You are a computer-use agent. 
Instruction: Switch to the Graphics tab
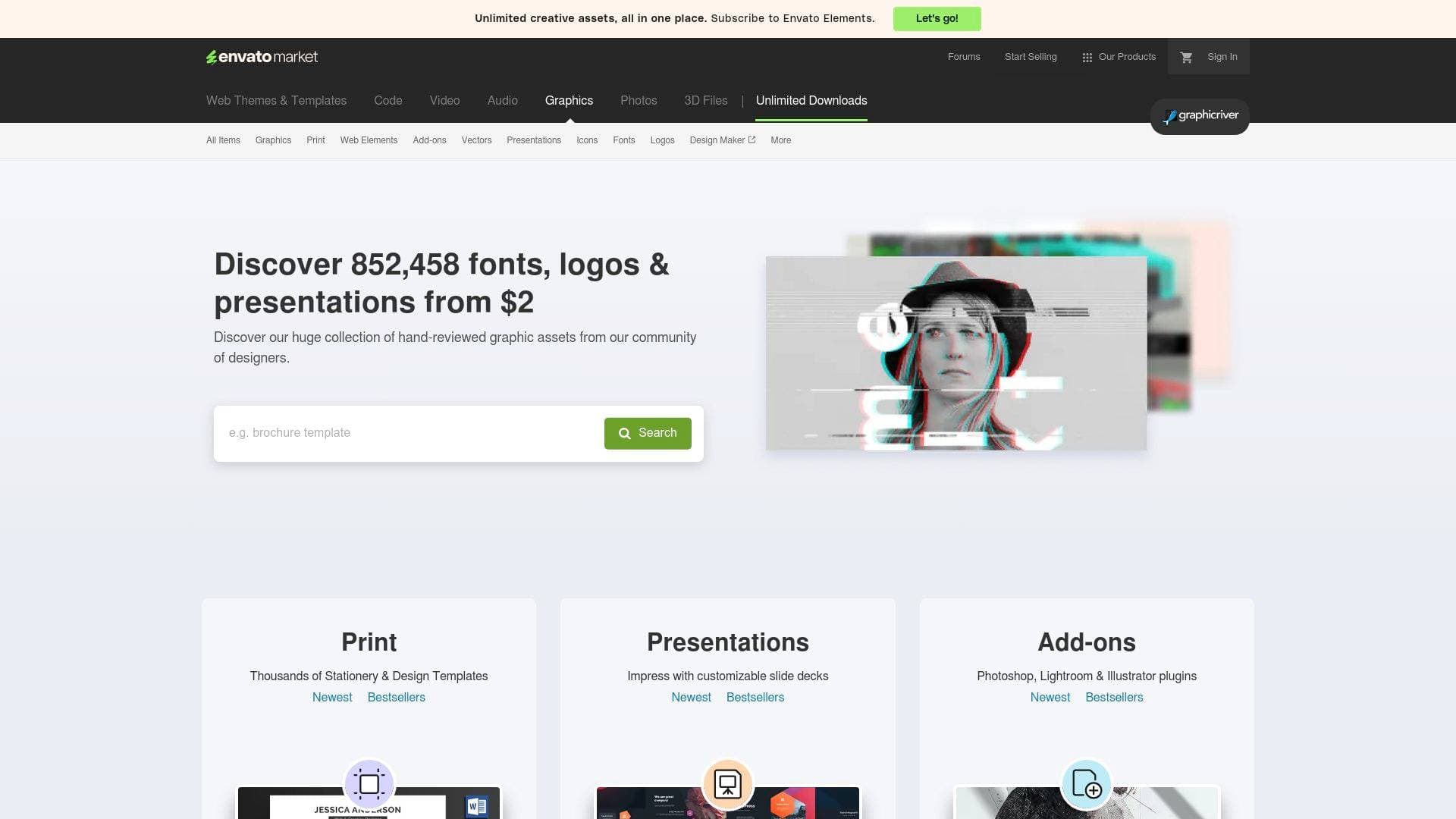(x=569, y=100)
